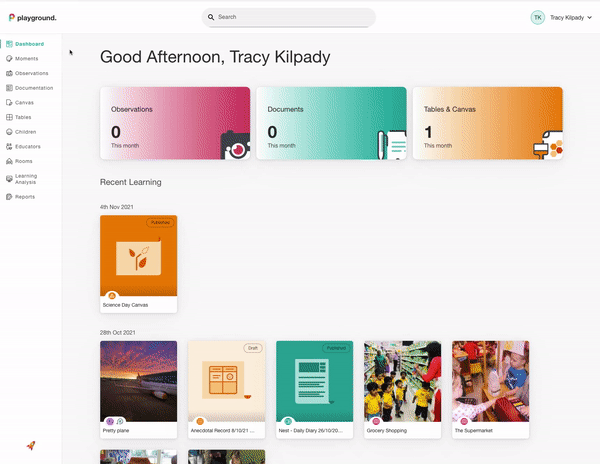Open the Rooms house icon in the sidebar
Image resolution: width=600 pixels, height=464 pixels.
(x=9, y=161)
